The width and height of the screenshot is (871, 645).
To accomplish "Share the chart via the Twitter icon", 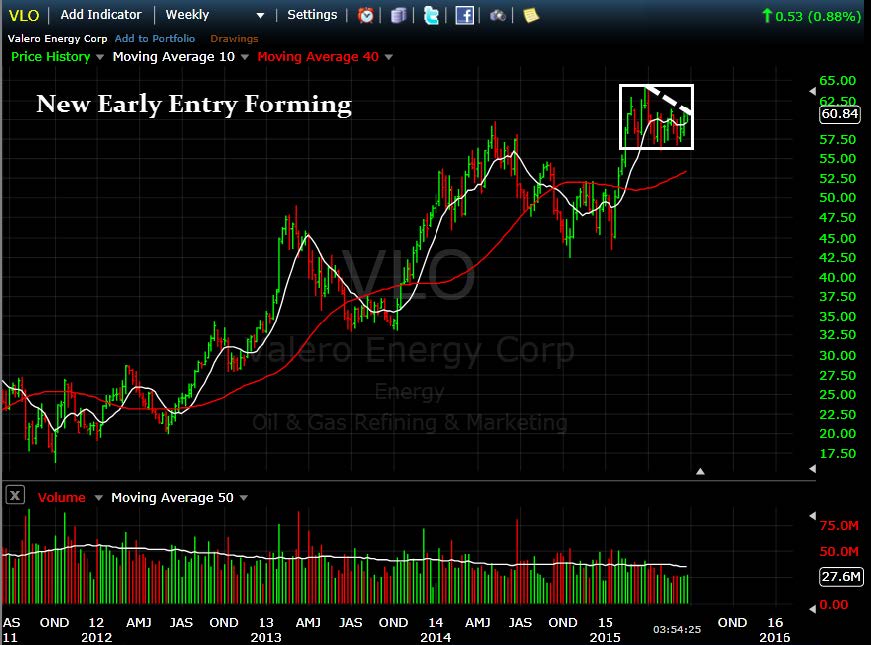I will coord(431,16).
